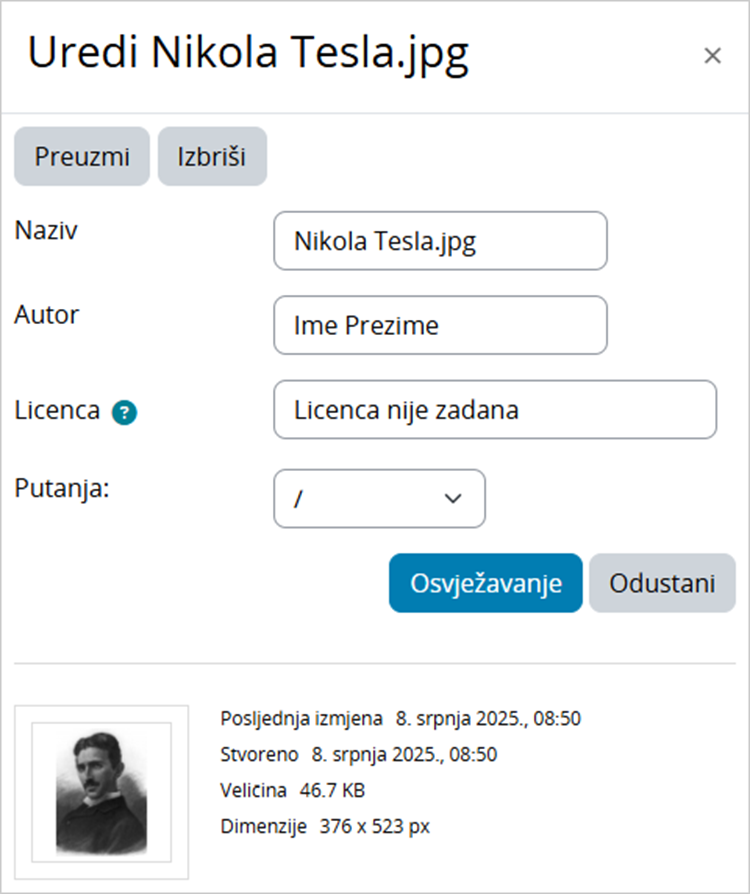Viewport: 750px width, 894px height.
Task: Click the Licenca nije zadana field
Action: 495,410
